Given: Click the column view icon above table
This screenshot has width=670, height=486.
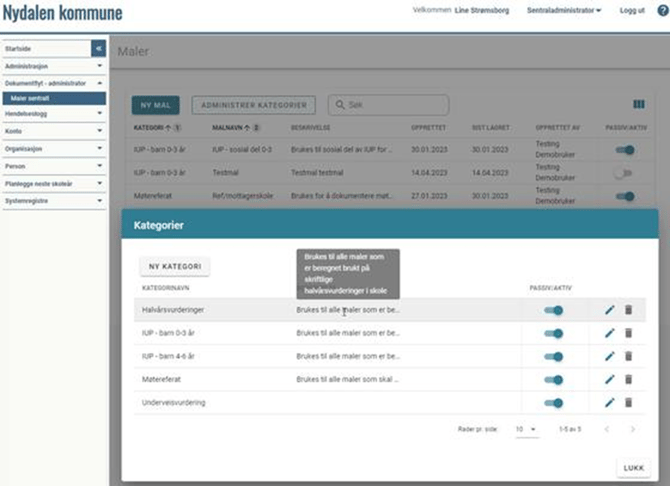Looking at the screenshot, I should 639,104.
